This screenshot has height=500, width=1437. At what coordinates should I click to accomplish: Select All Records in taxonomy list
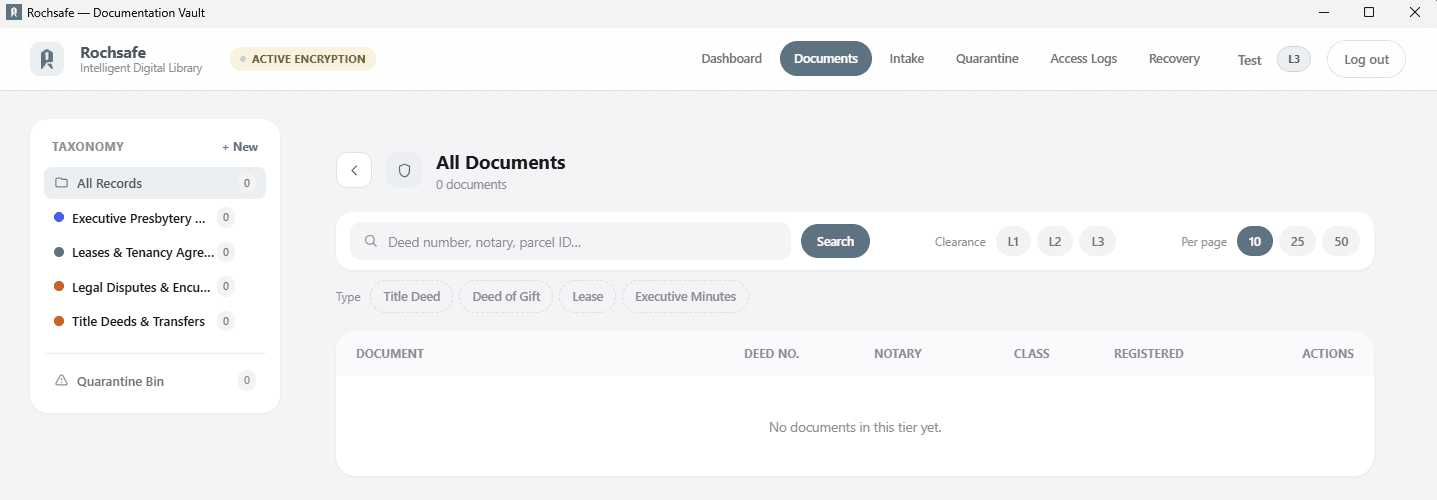click(155, 183)
